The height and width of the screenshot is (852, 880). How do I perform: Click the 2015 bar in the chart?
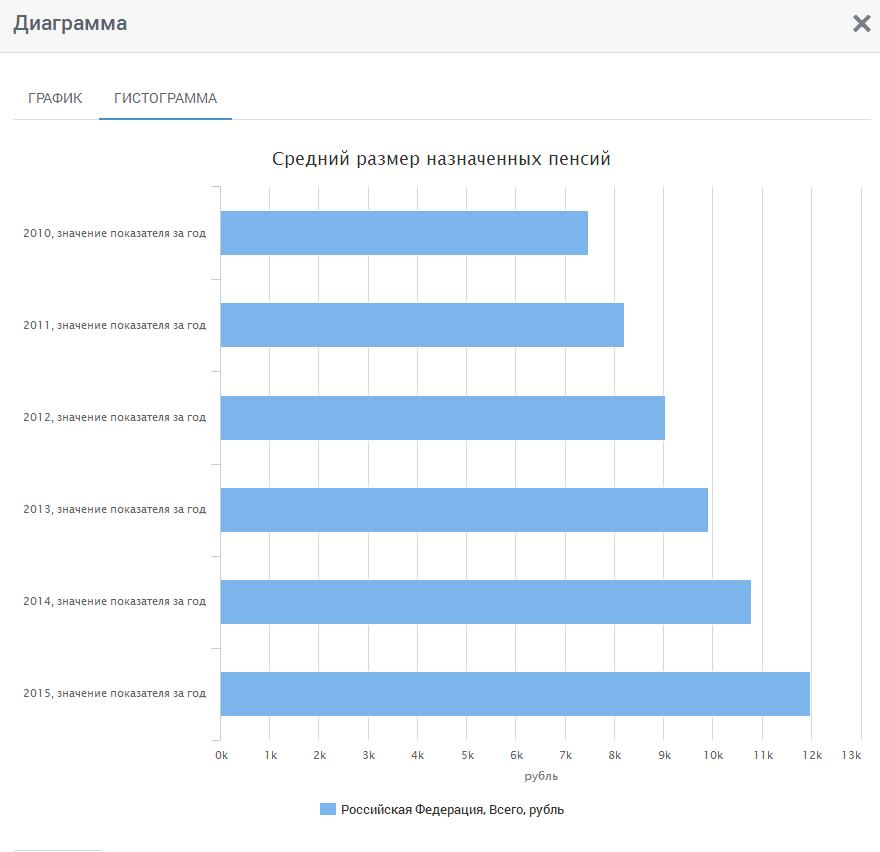pyautogui.click(x=515, y=694)
